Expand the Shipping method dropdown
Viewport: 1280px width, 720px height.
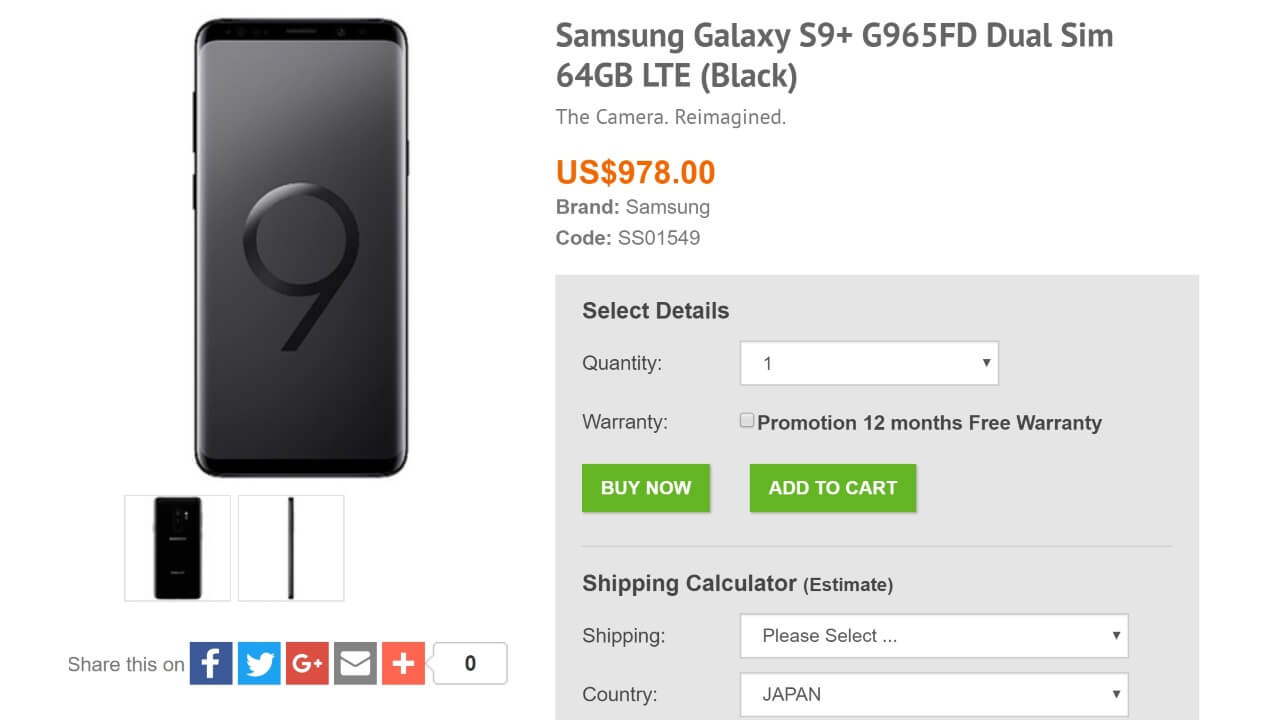click(934, 636)
